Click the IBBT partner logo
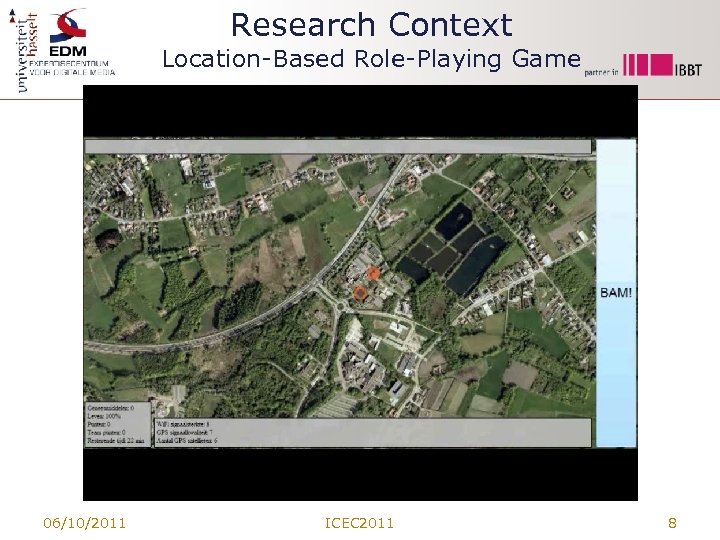Screen dimensions: 720x540 pyautogui.click(x=643, y=66)
